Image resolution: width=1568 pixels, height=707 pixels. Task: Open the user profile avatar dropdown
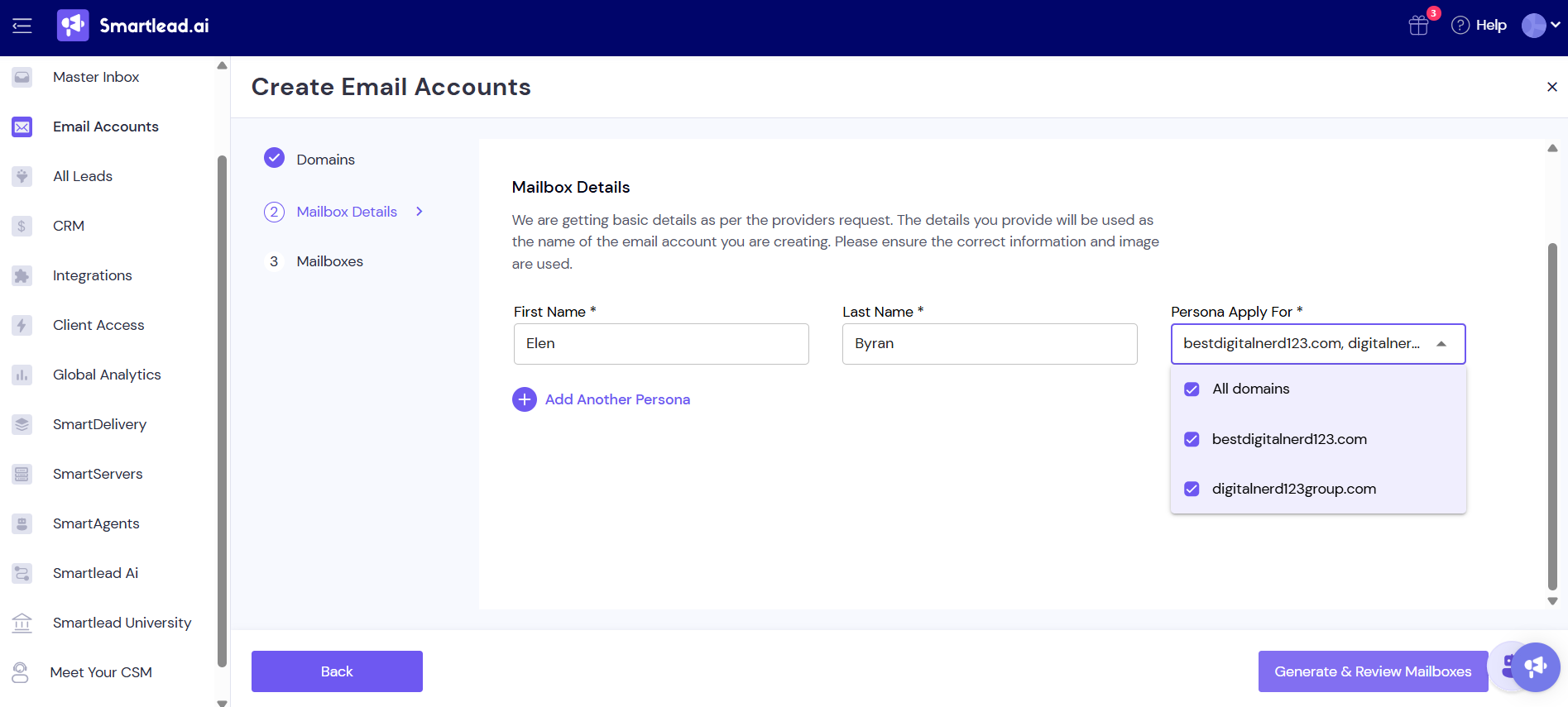1541,26
